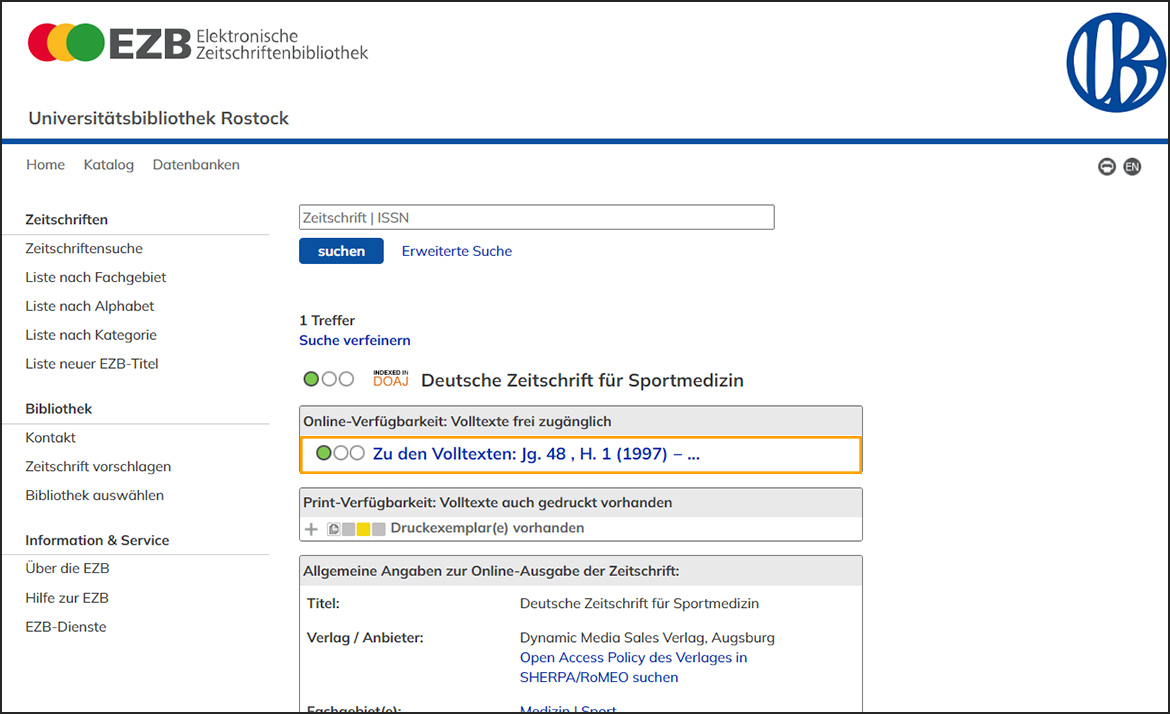The height and width of the screenshot is (714, 1170).
Task: Select Zeitschrift vorschlagen in sidebar
Action: tap(98, 466)
